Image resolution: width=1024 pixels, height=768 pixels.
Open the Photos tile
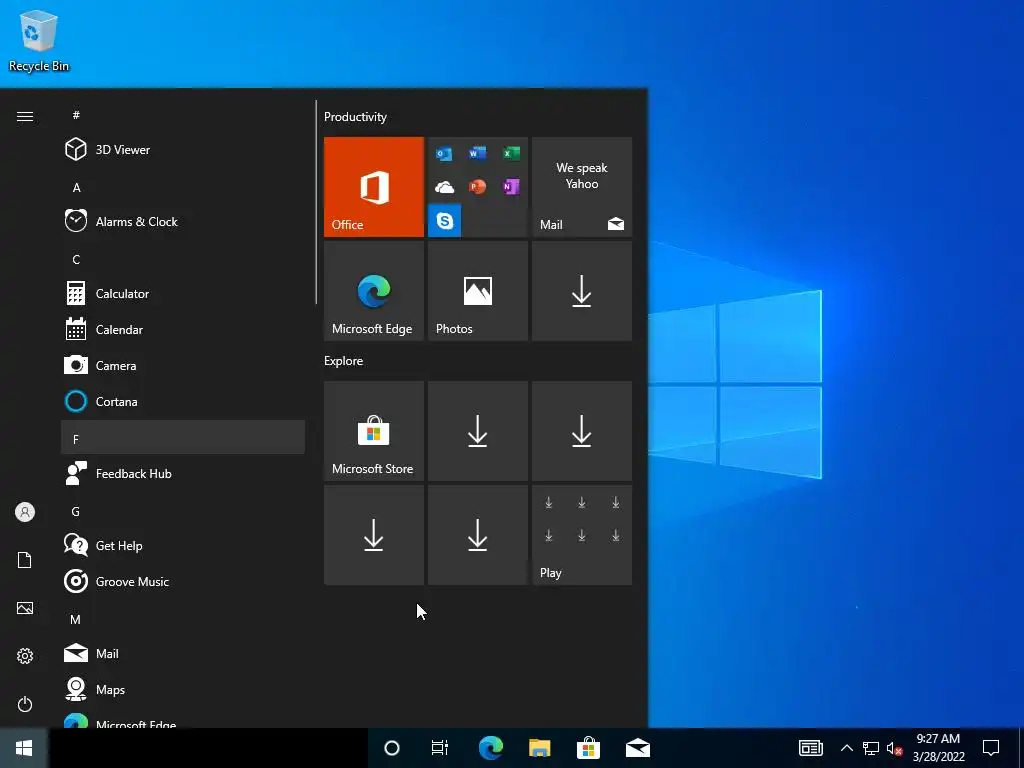[x=477, y=291]
